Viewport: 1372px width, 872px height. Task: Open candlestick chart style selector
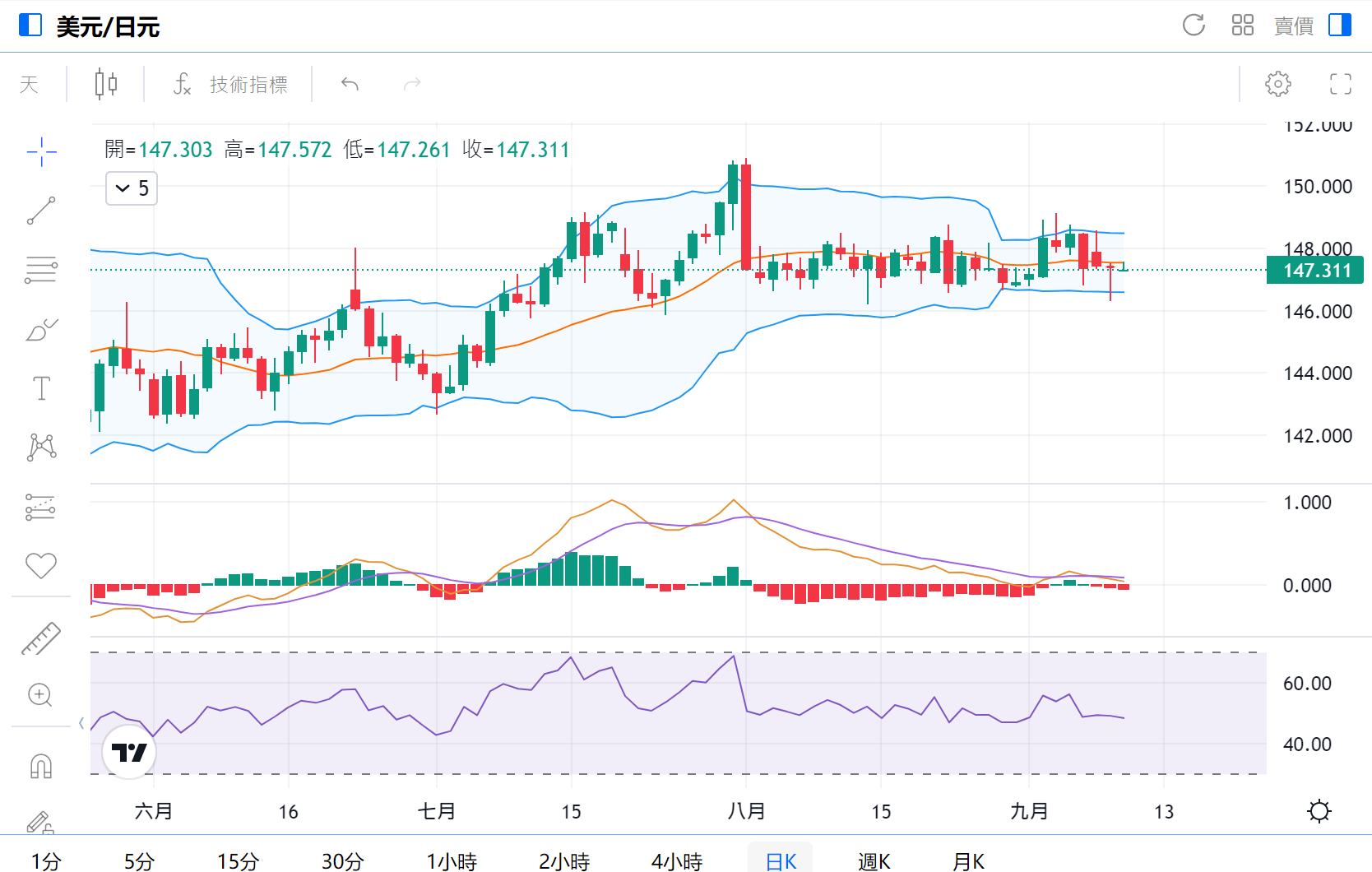105,84
